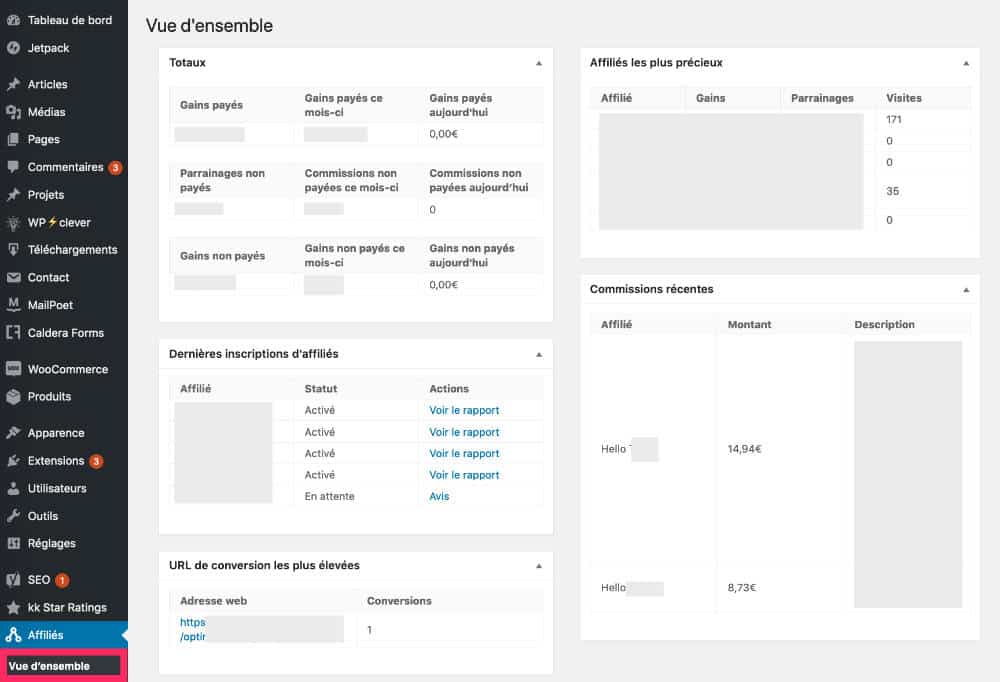
Task: Open the Produits menu item
Action: click(49, 397)
